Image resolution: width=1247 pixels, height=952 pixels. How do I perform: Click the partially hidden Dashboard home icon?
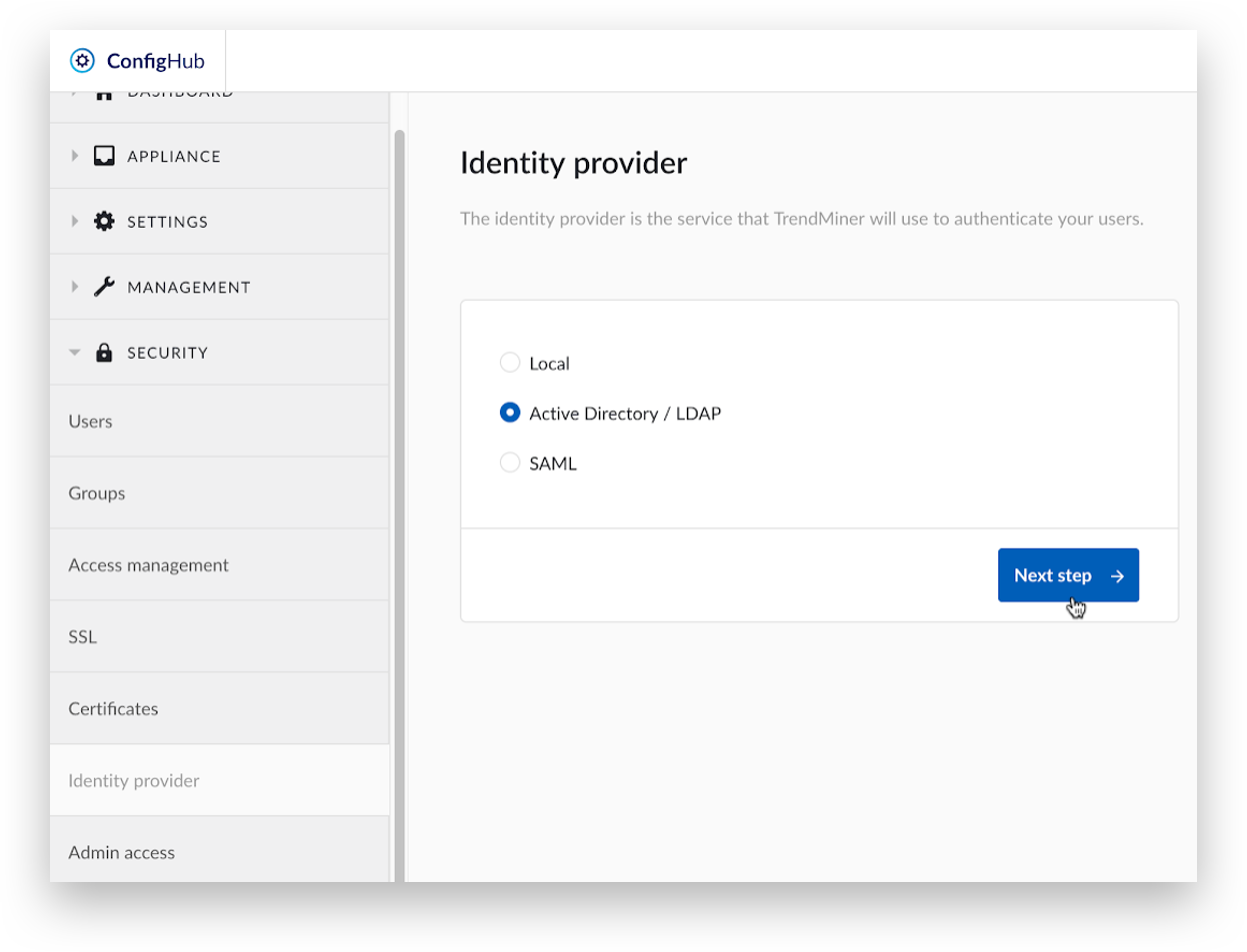click(x=104, y=93)
